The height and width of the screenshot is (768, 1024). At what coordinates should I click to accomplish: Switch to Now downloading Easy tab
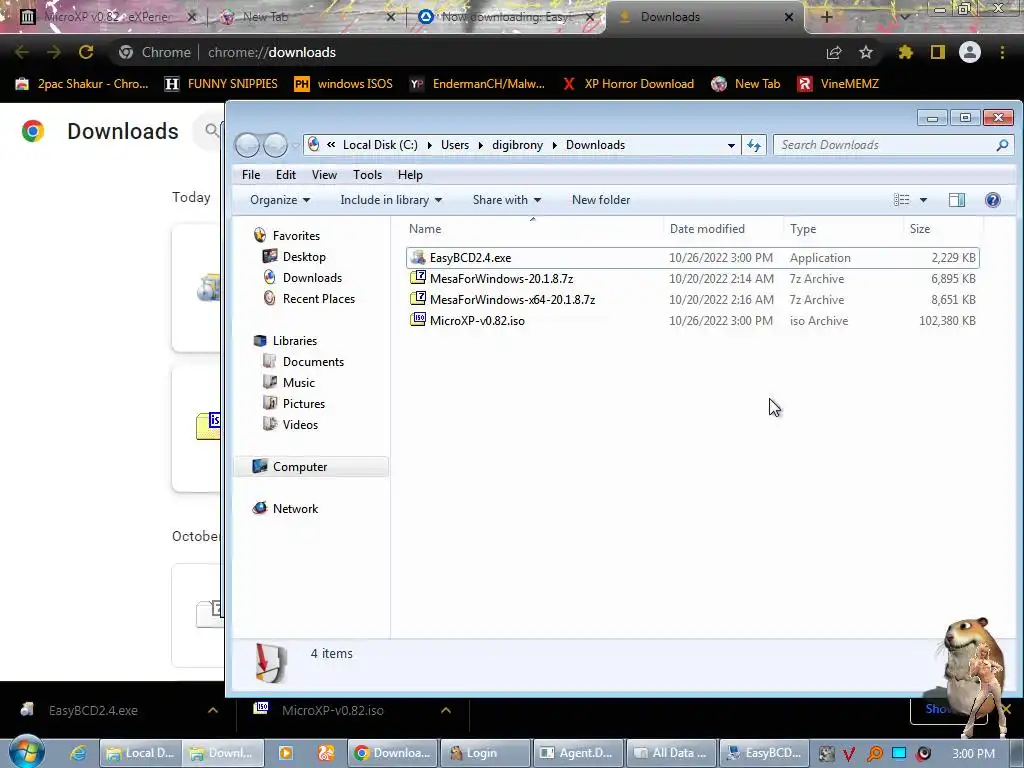pos(506,17)
